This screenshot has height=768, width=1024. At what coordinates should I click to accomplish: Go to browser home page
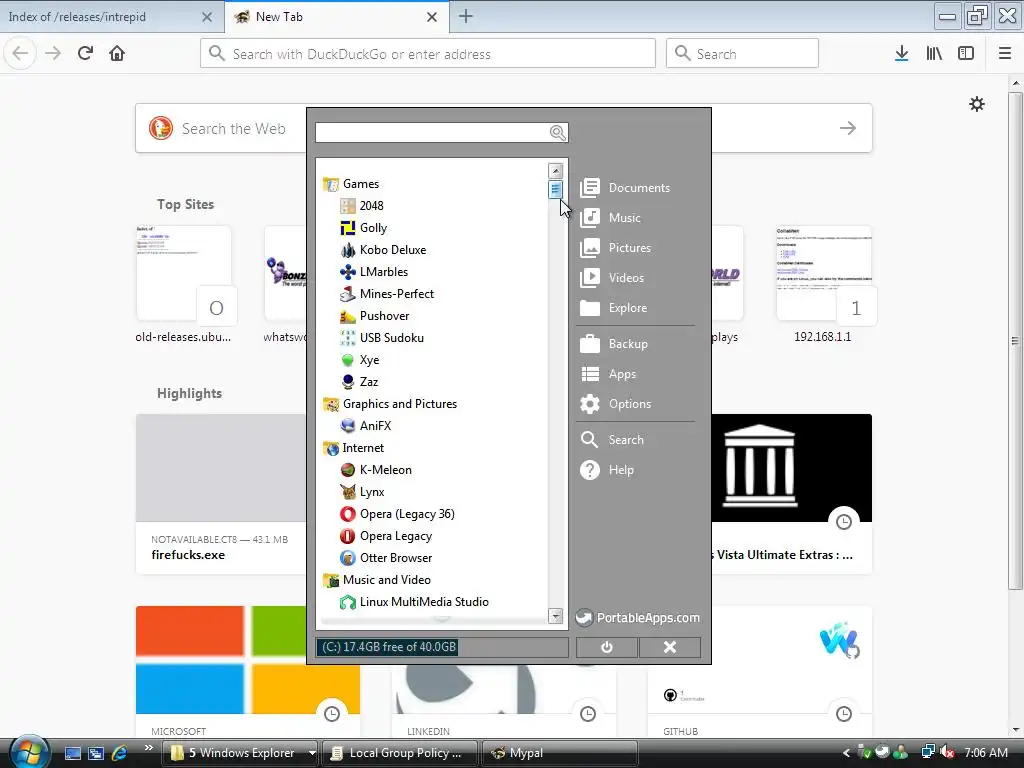point(117,54)
